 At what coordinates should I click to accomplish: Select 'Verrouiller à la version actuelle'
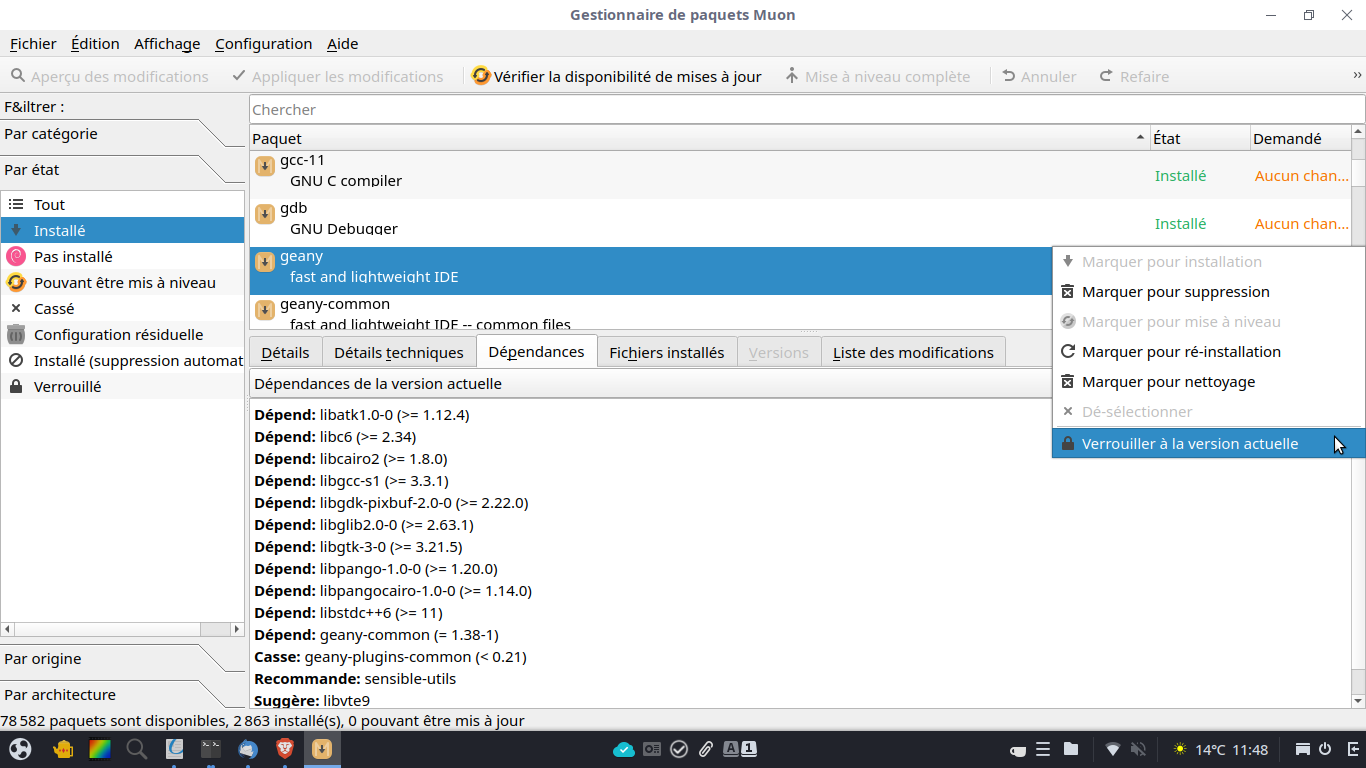coord(1189,443)
